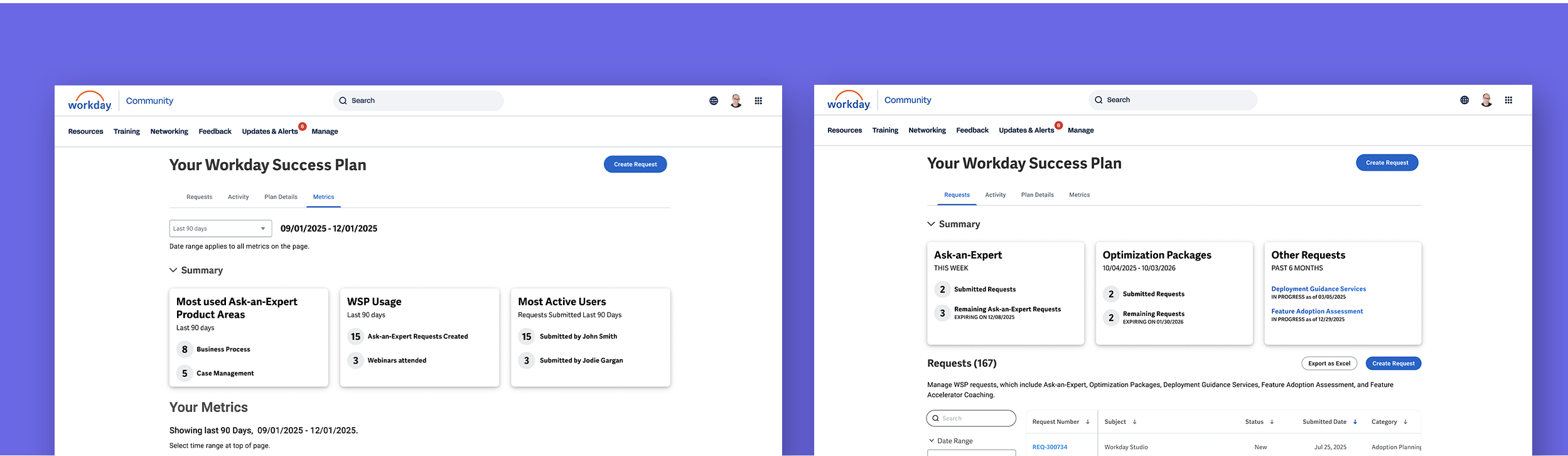1568x456 pixels.
Task: Open the Feedback menu in the right window
Action: 972,130
